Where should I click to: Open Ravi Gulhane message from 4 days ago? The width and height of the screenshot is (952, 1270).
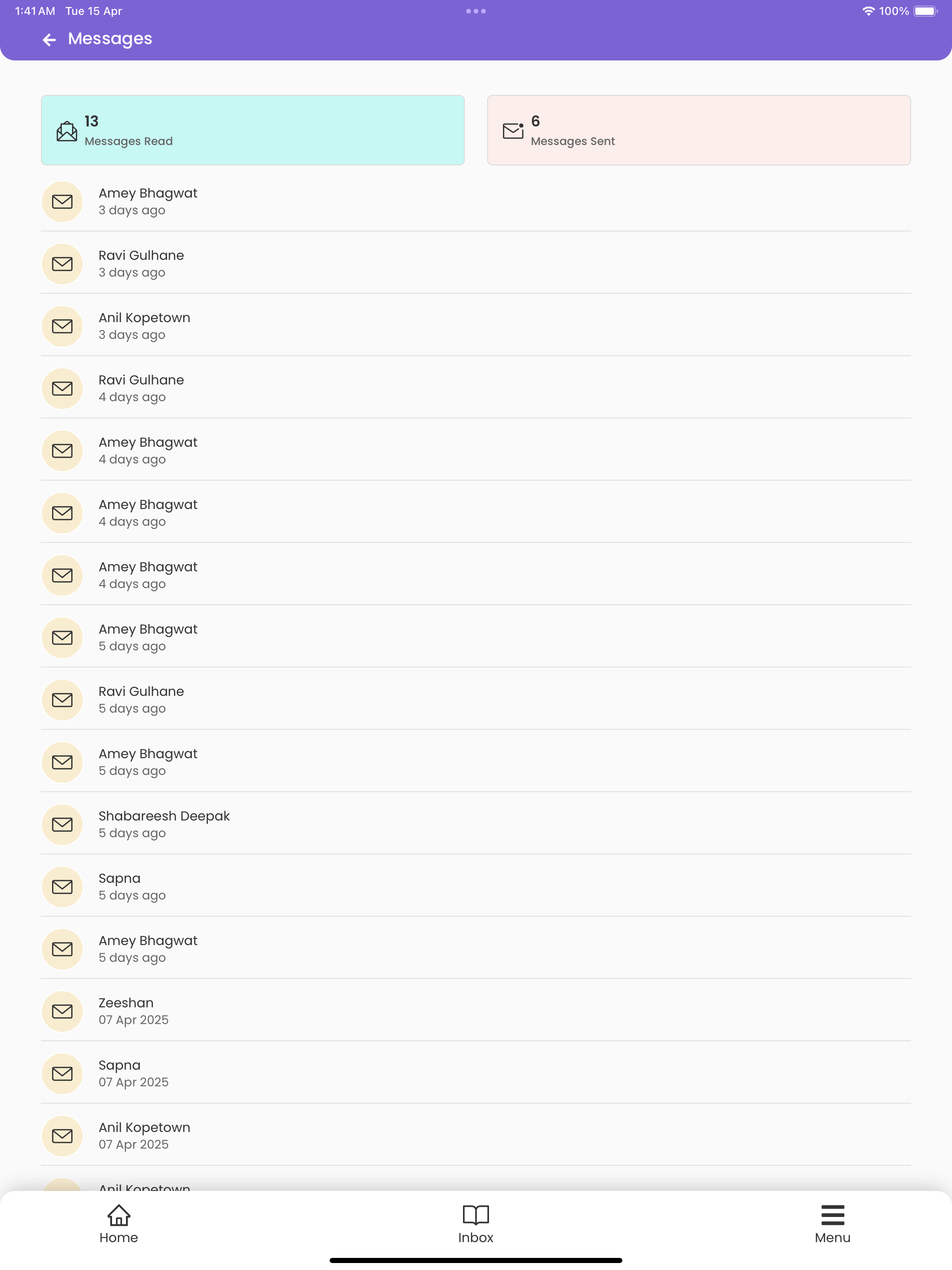[x=476, y=388]
